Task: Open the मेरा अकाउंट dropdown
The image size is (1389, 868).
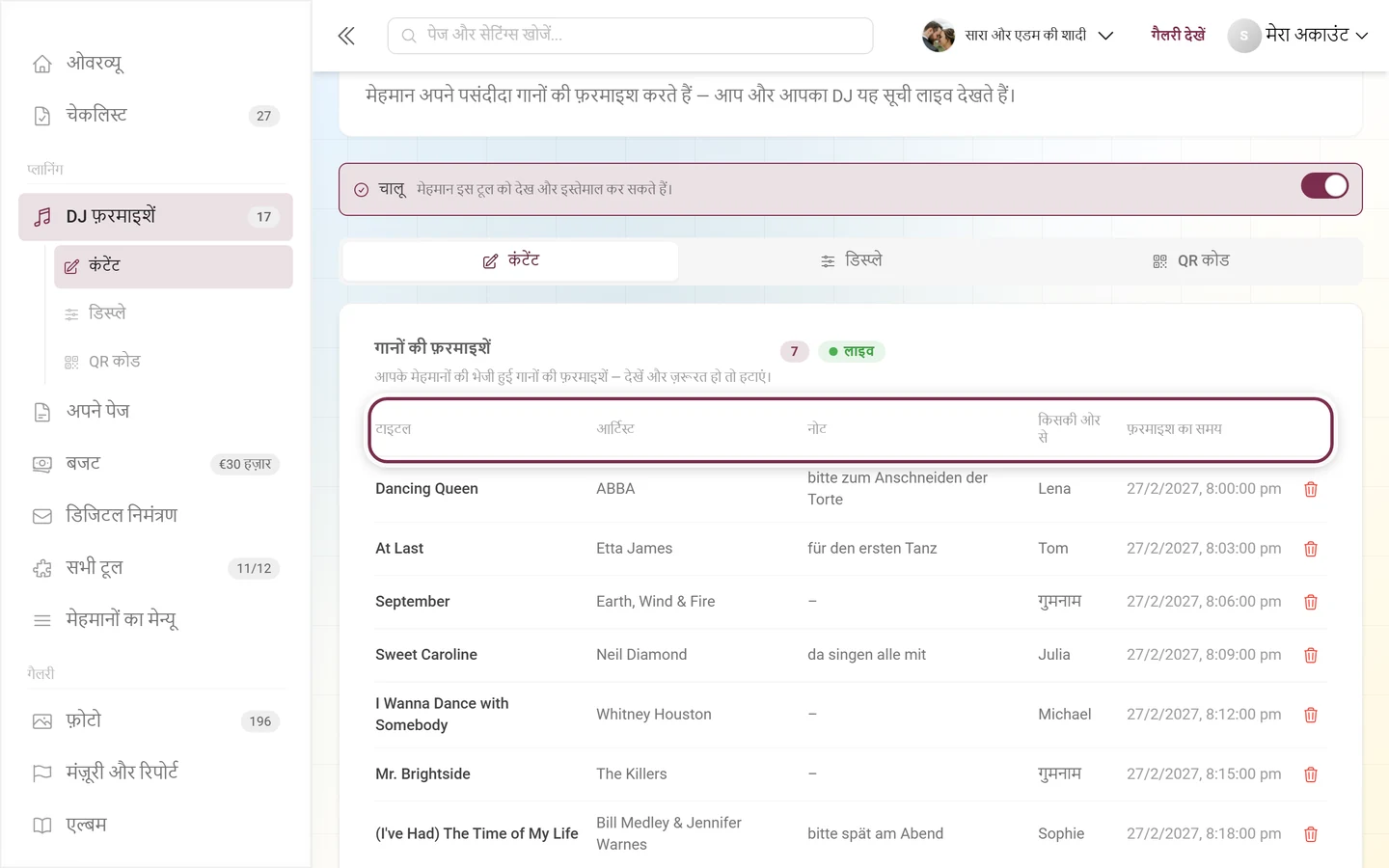Action: pos(1298,36)
